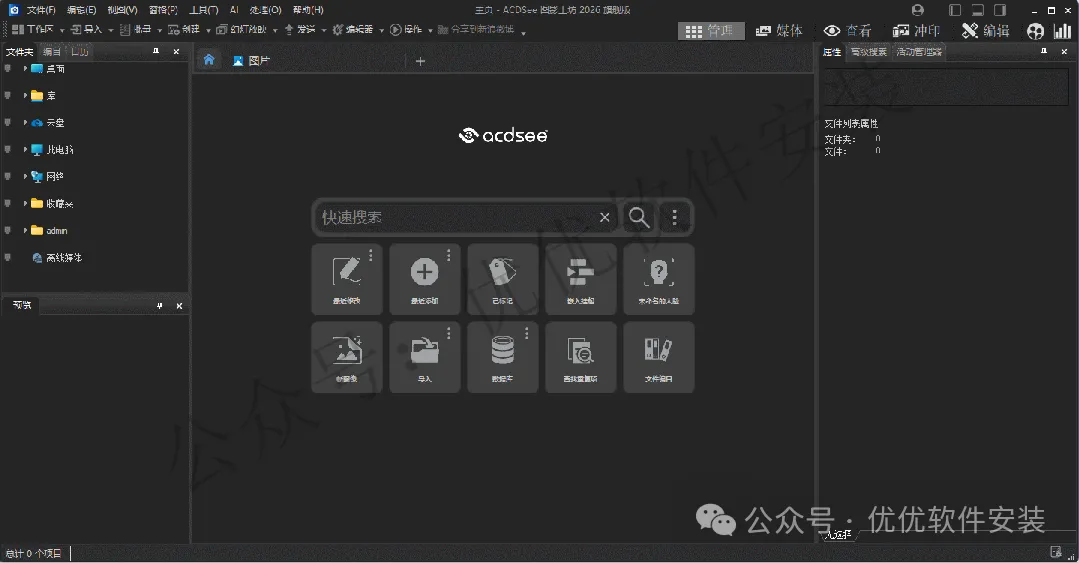Image resolution: width=1079 pixels, height=563 pixels.
Task: Click the magnifier search button
Action: click(639, 217)
